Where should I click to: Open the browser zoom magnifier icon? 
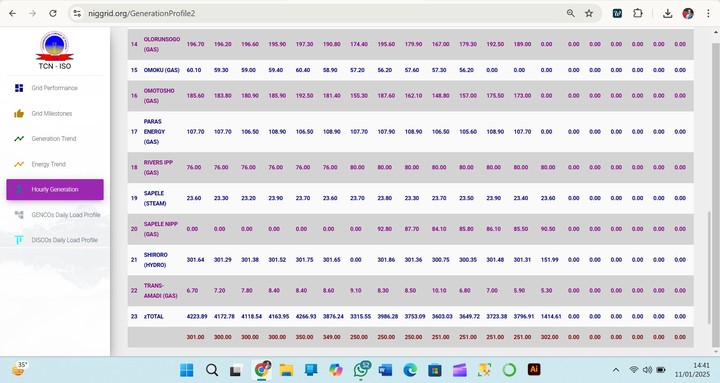(570, 13)
